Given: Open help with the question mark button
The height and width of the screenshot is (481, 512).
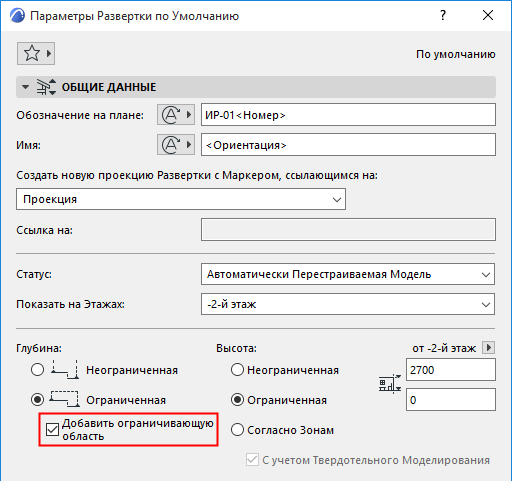Looking at the screenshot, I should point(443,15).
